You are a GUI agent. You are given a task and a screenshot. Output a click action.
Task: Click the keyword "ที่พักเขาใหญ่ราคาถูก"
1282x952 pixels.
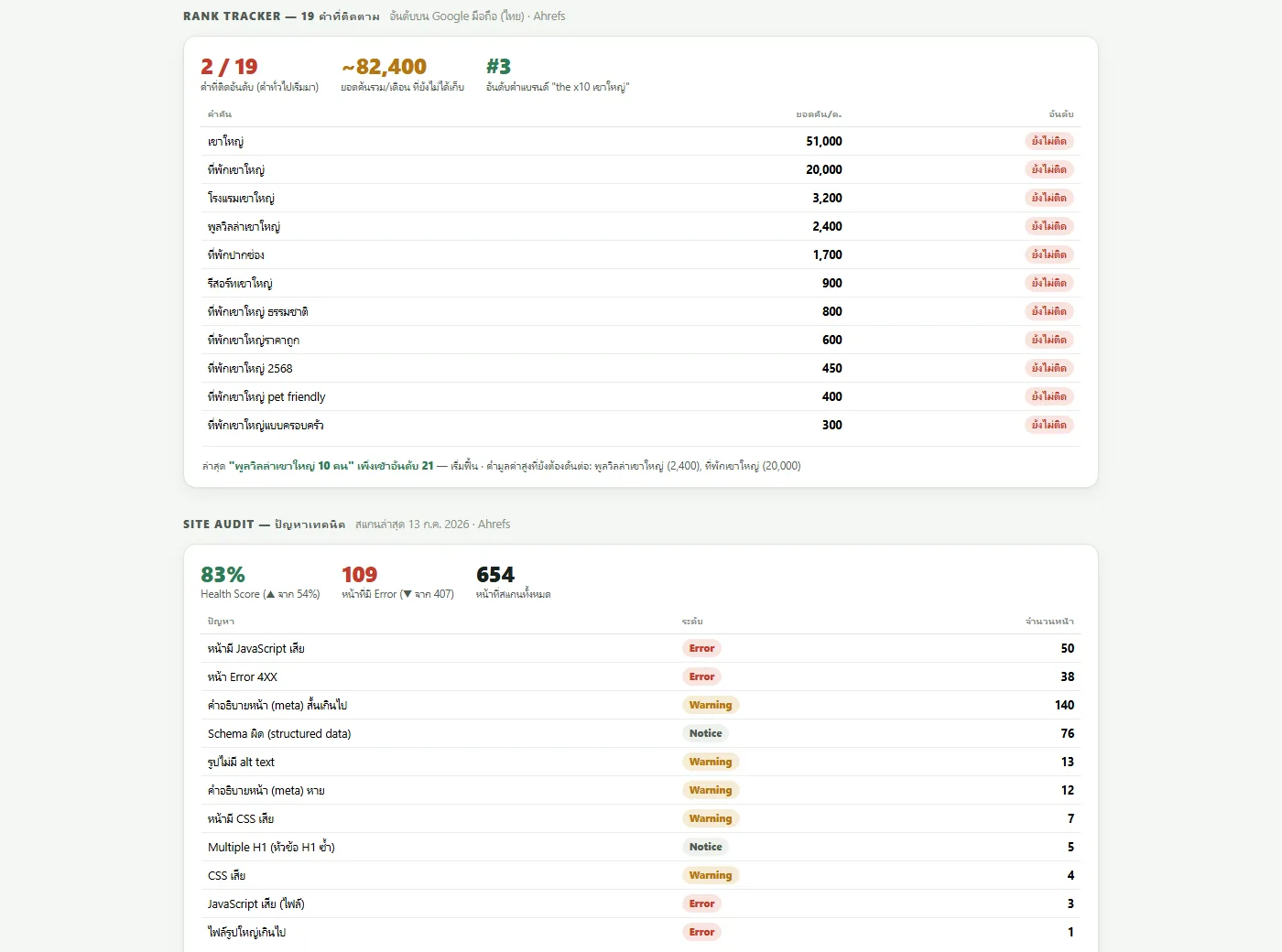[254, 340]
